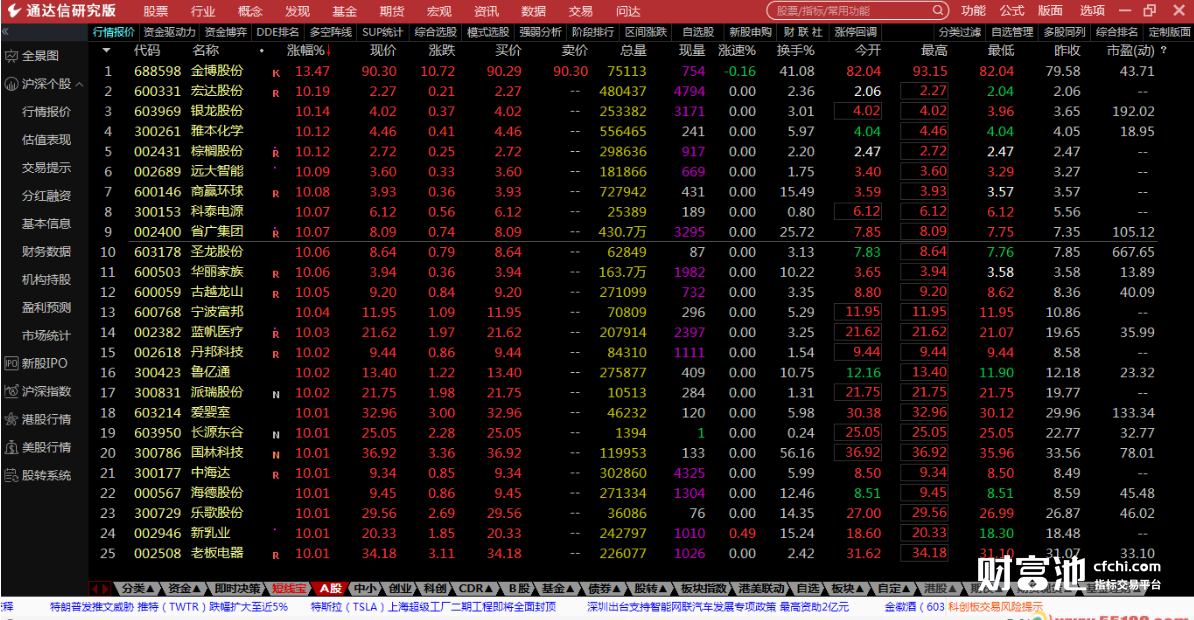Viewport: 1194px width, 620px height.
Task: Click the R marker on 宏达股份 row
Action: point(276,94)
